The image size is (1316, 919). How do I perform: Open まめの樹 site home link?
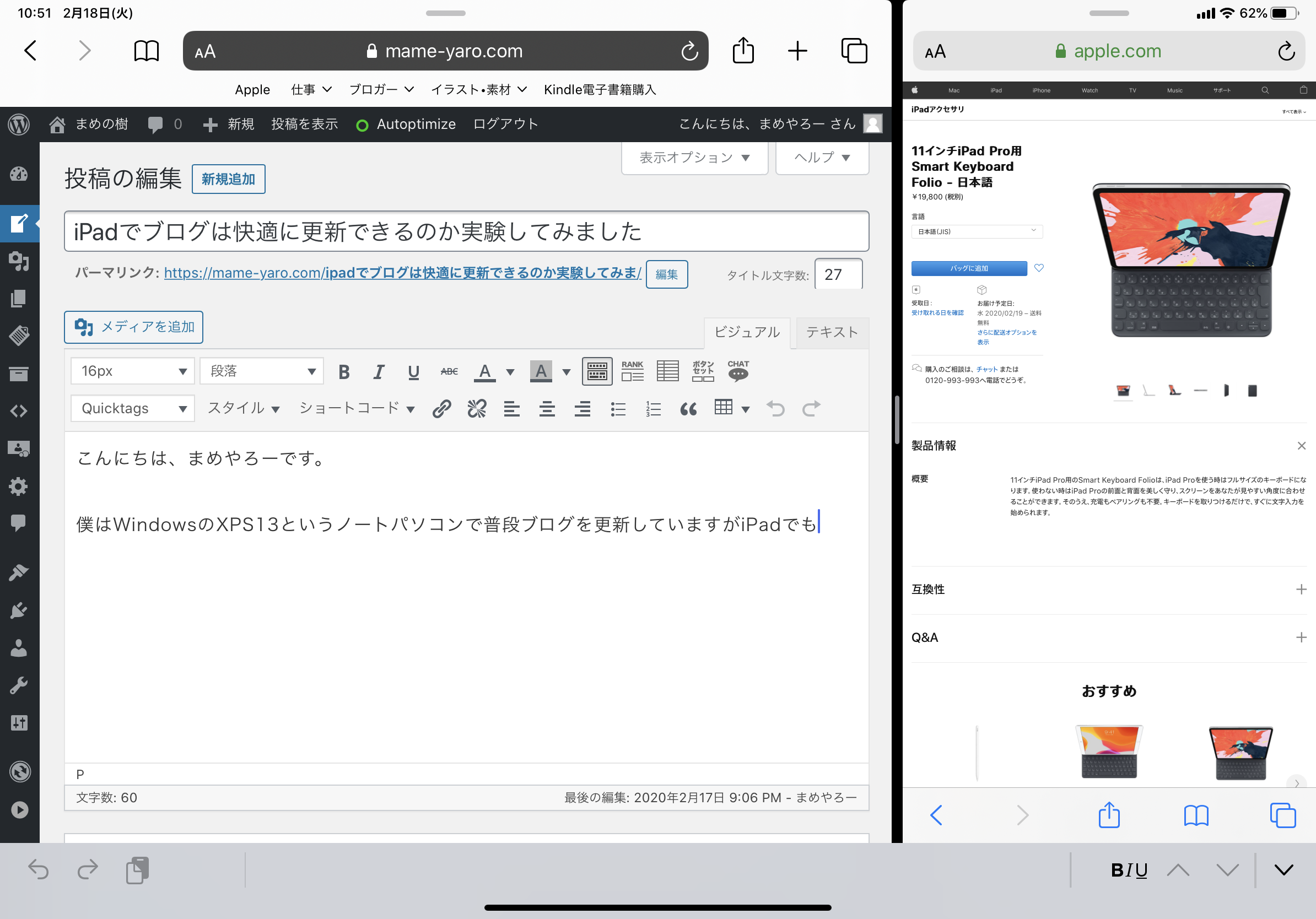[x=88, y=125]
